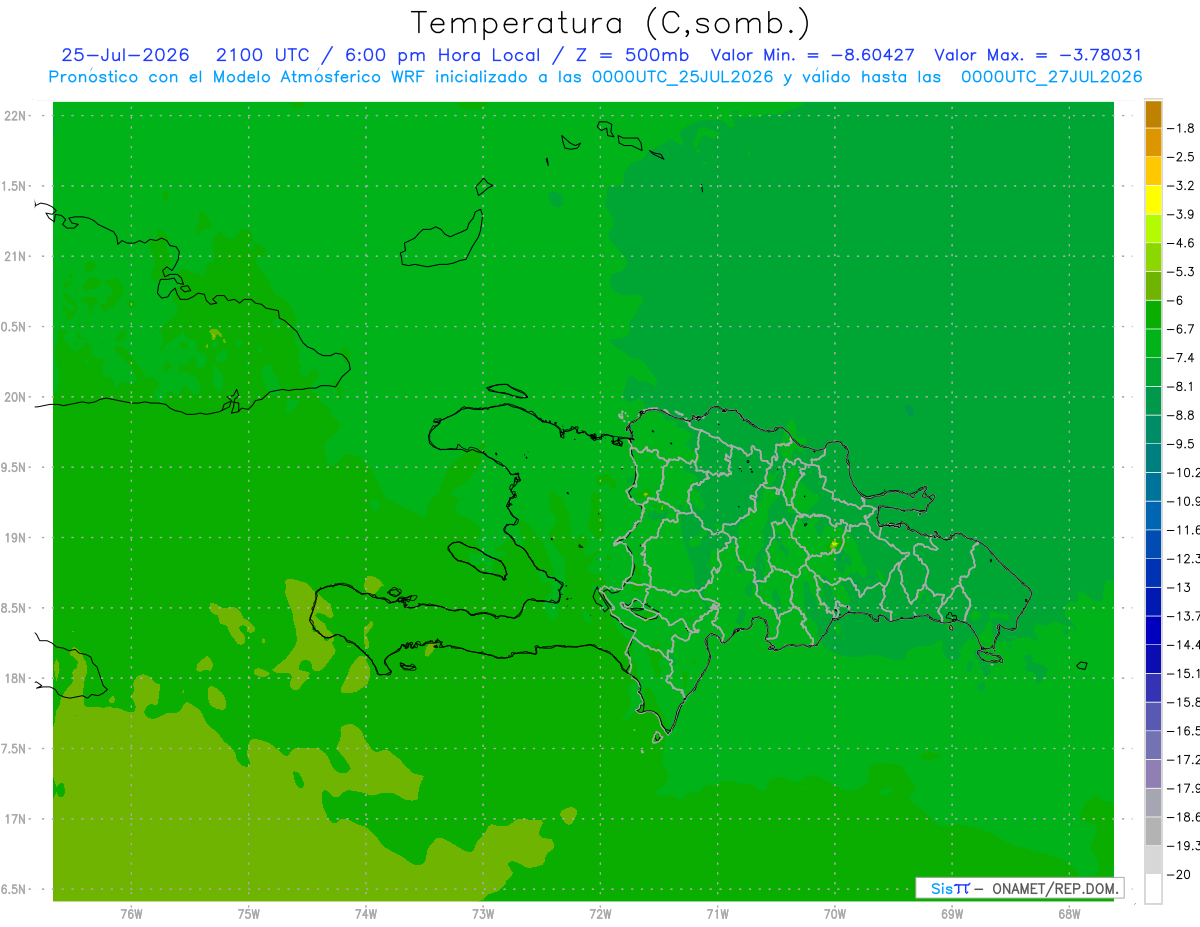Click the "73W" longitude axis label
Image resolution: width=1200 pixels, height=927 pixels.
point(483,914)
